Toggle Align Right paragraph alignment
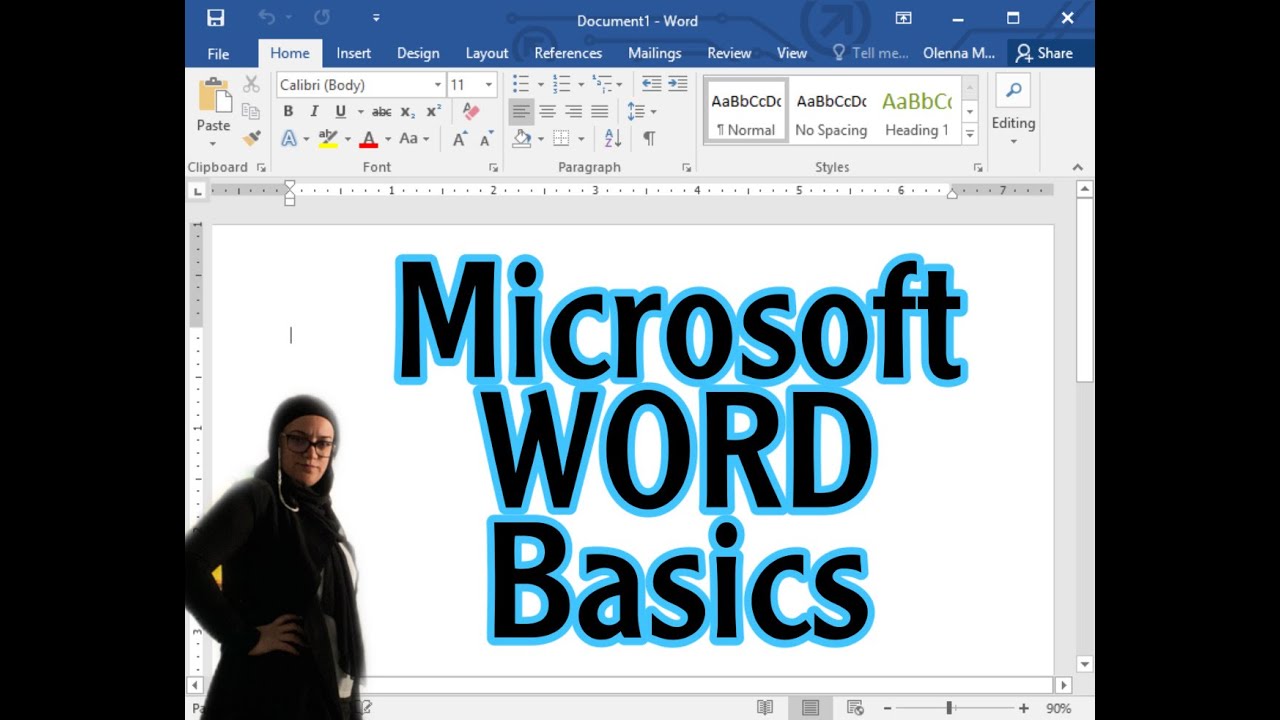The height and width of the screenshot is (720, 1280). pyautogui.click(x=574, y=111)
